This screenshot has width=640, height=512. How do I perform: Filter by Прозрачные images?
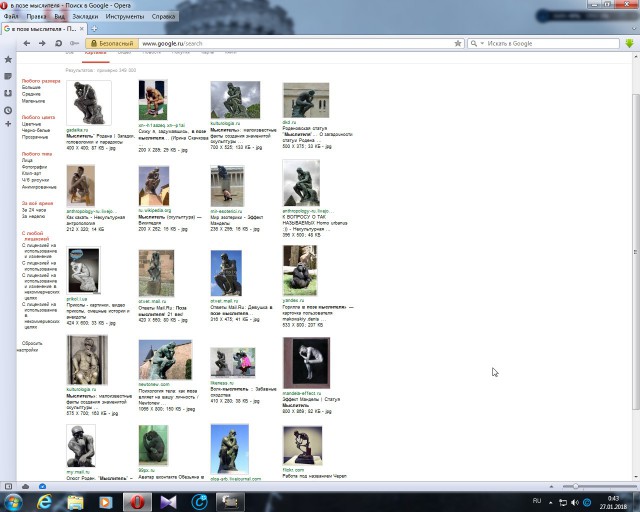[x=35, y=137]
